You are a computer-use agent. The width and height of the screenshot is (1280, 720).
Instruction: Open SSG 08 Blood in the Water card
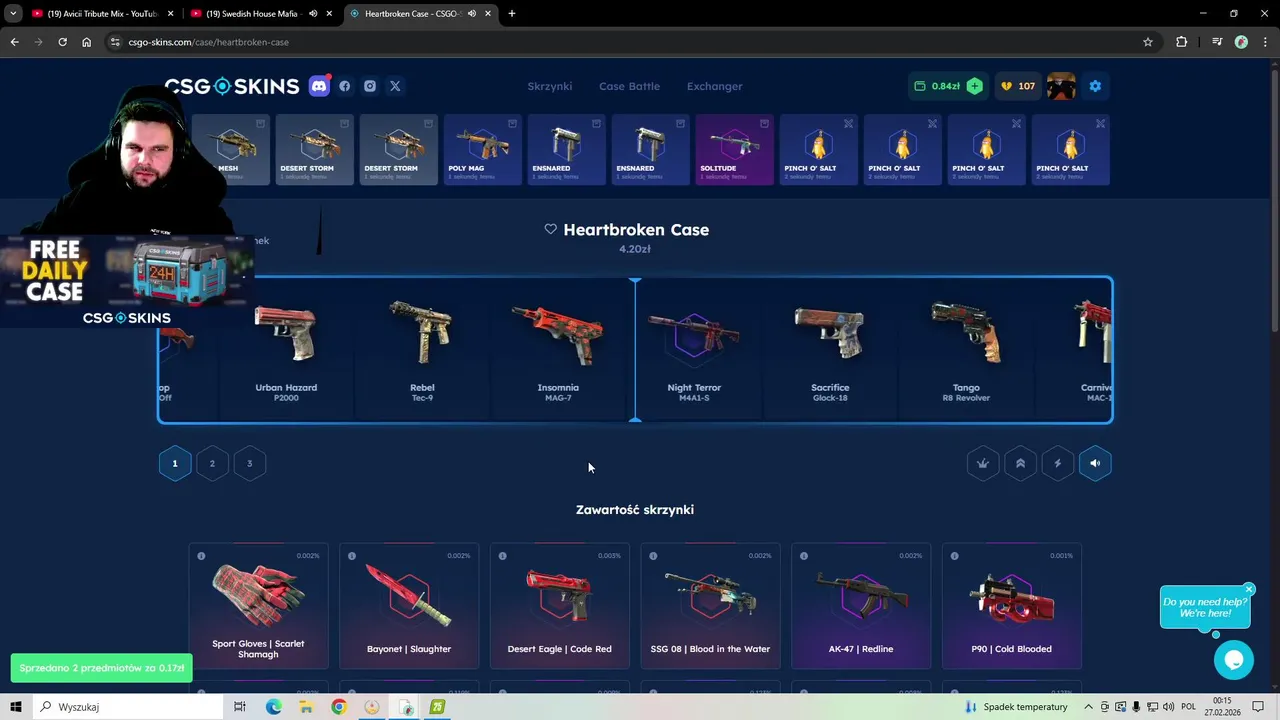[710, 605]
